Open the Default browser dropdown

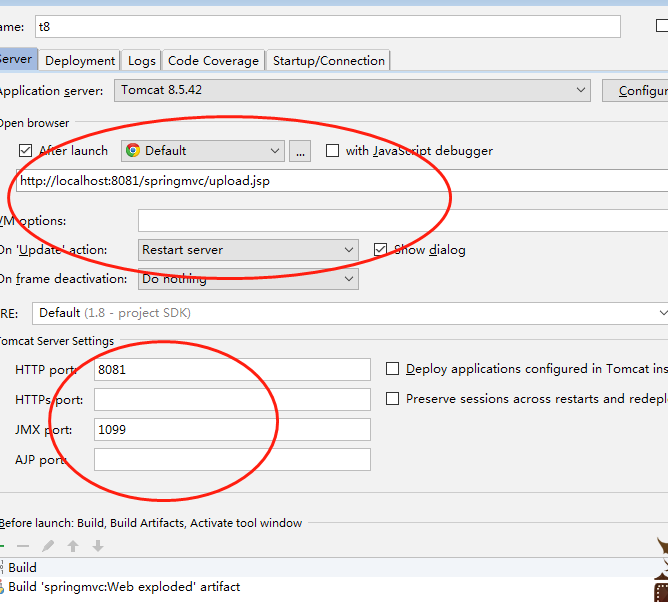pyautogui.click(x=203, y=151)
